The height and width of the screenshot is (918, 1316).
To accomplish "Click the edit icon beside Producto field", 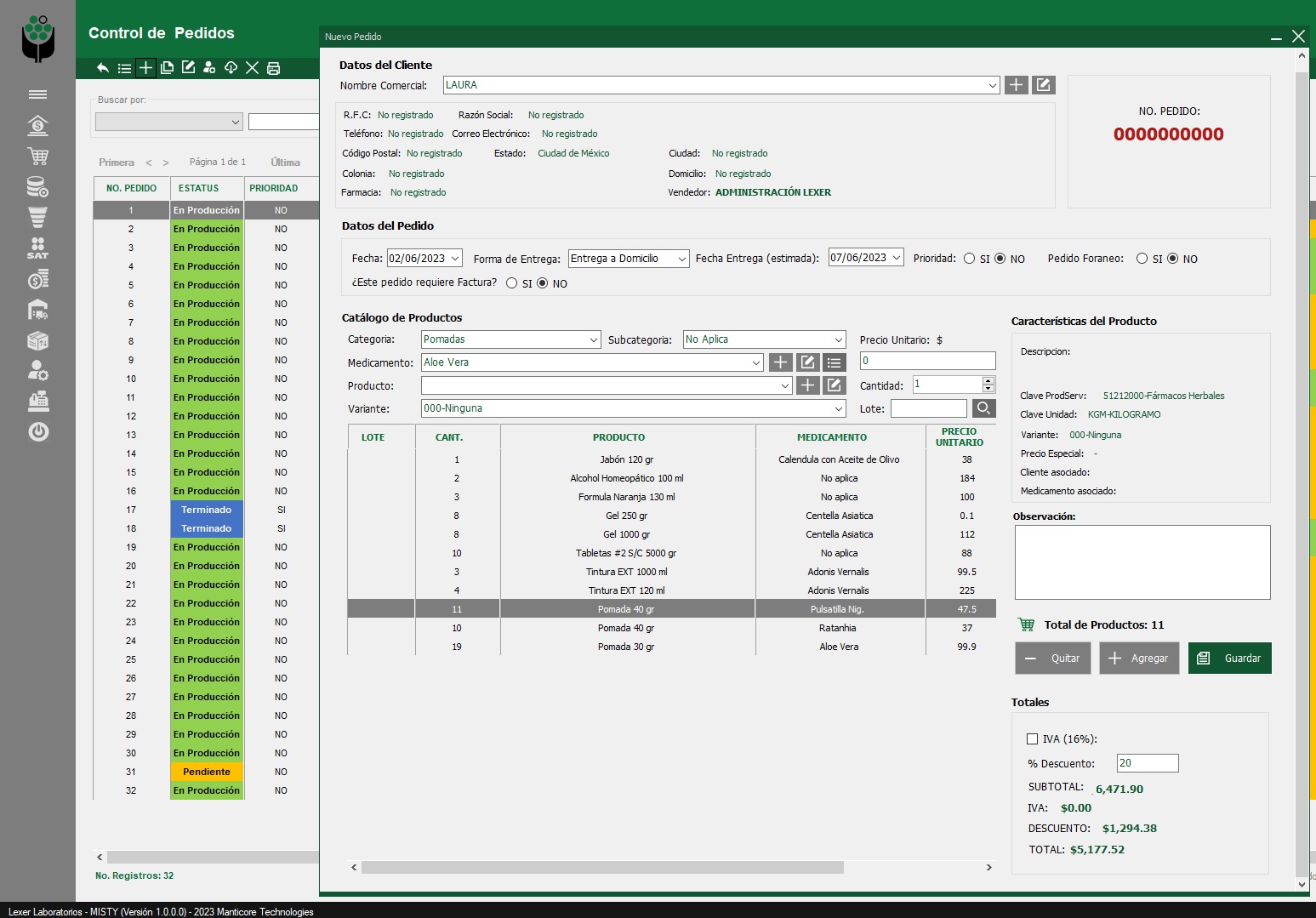I will click(835, 385).
